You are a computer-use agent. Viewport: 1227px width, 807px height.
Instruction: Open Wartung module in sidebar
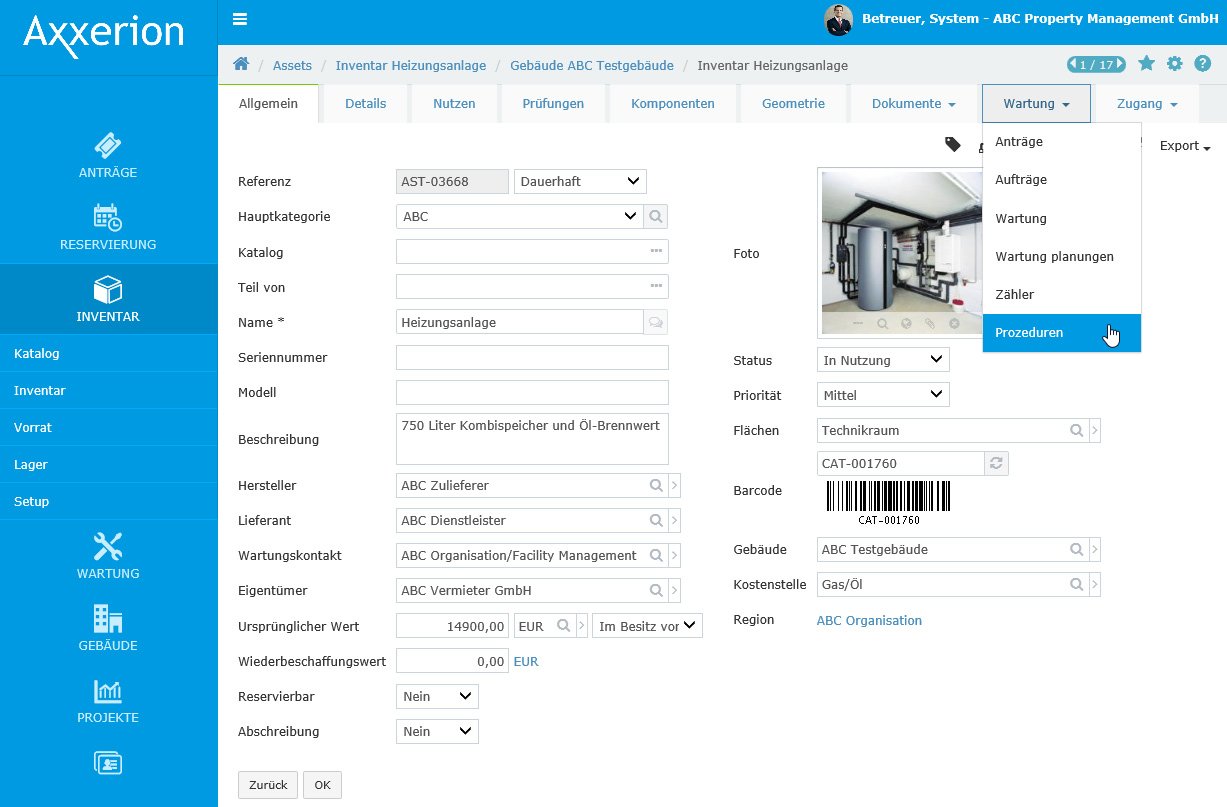[x=108, y=556]
